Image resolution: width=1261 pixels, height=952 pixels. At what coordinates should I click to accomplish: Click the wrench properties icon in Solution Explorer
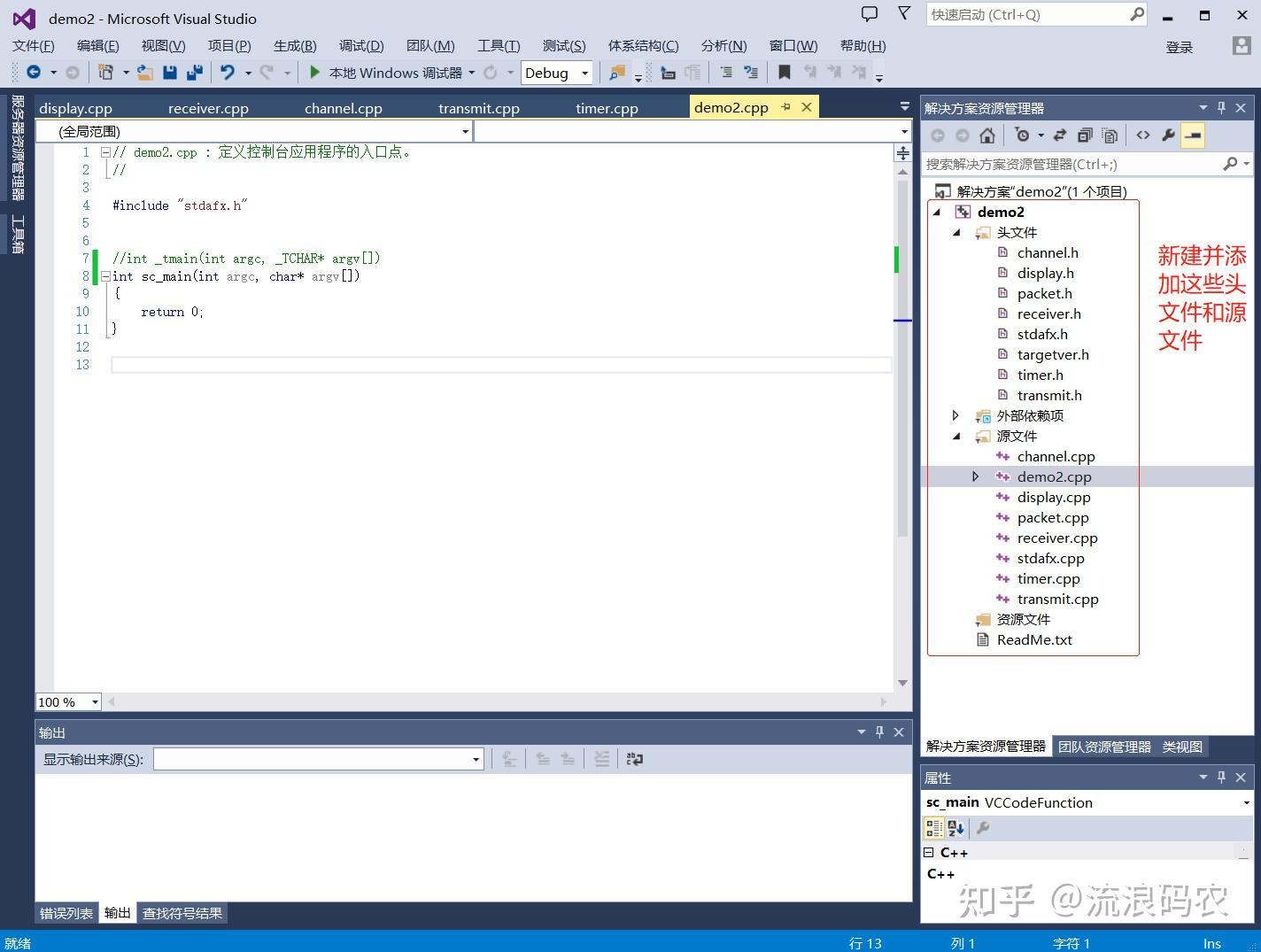(x=1168, y=135)
